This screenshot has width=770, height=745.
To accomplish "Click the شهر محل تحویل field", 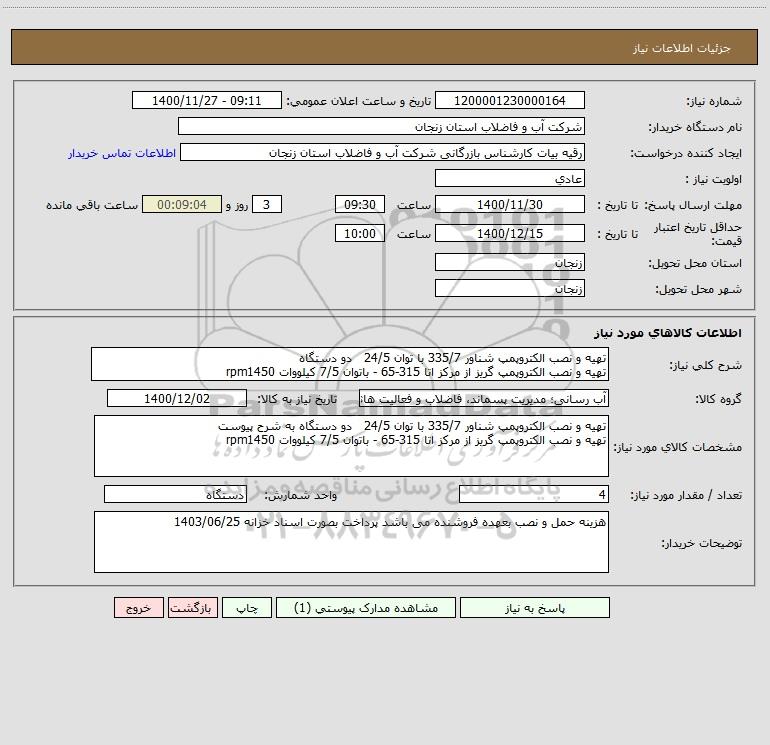I will (x=510, y=288).
